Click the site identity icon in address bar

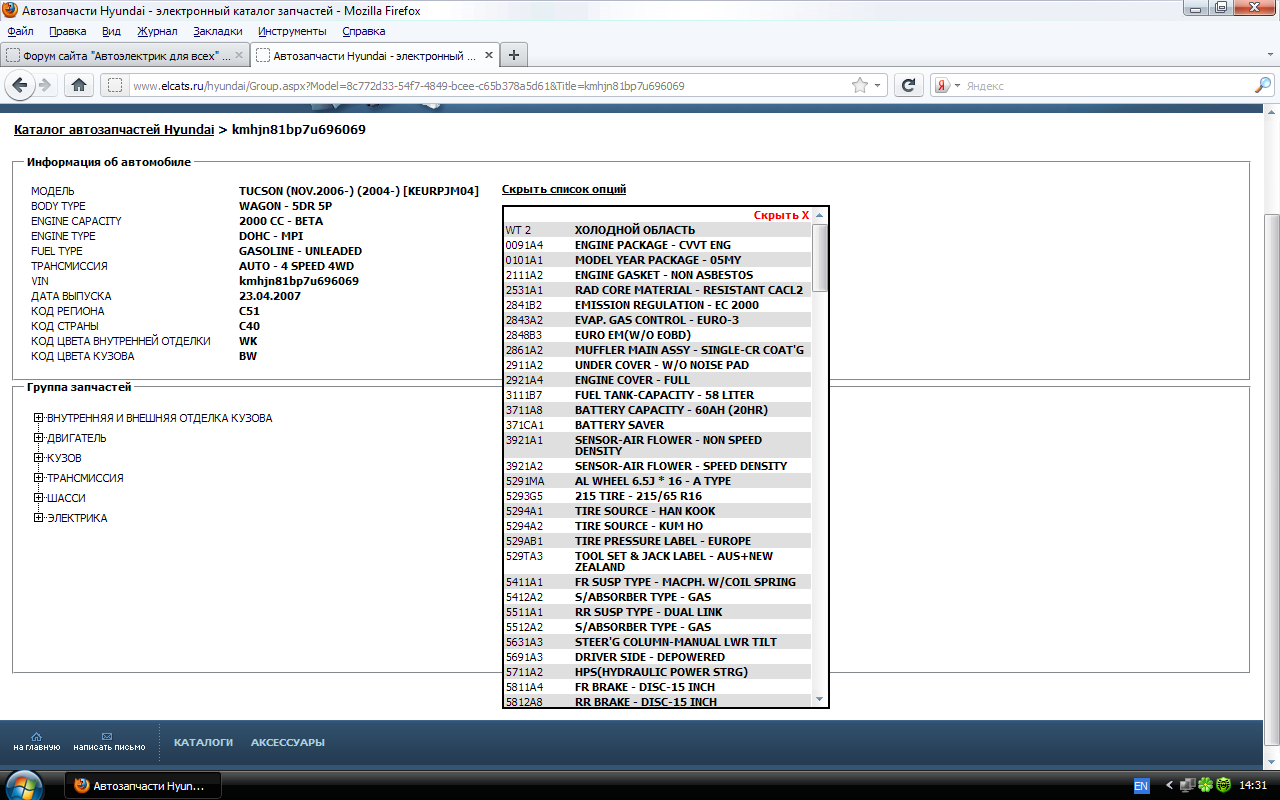(115, 85)
